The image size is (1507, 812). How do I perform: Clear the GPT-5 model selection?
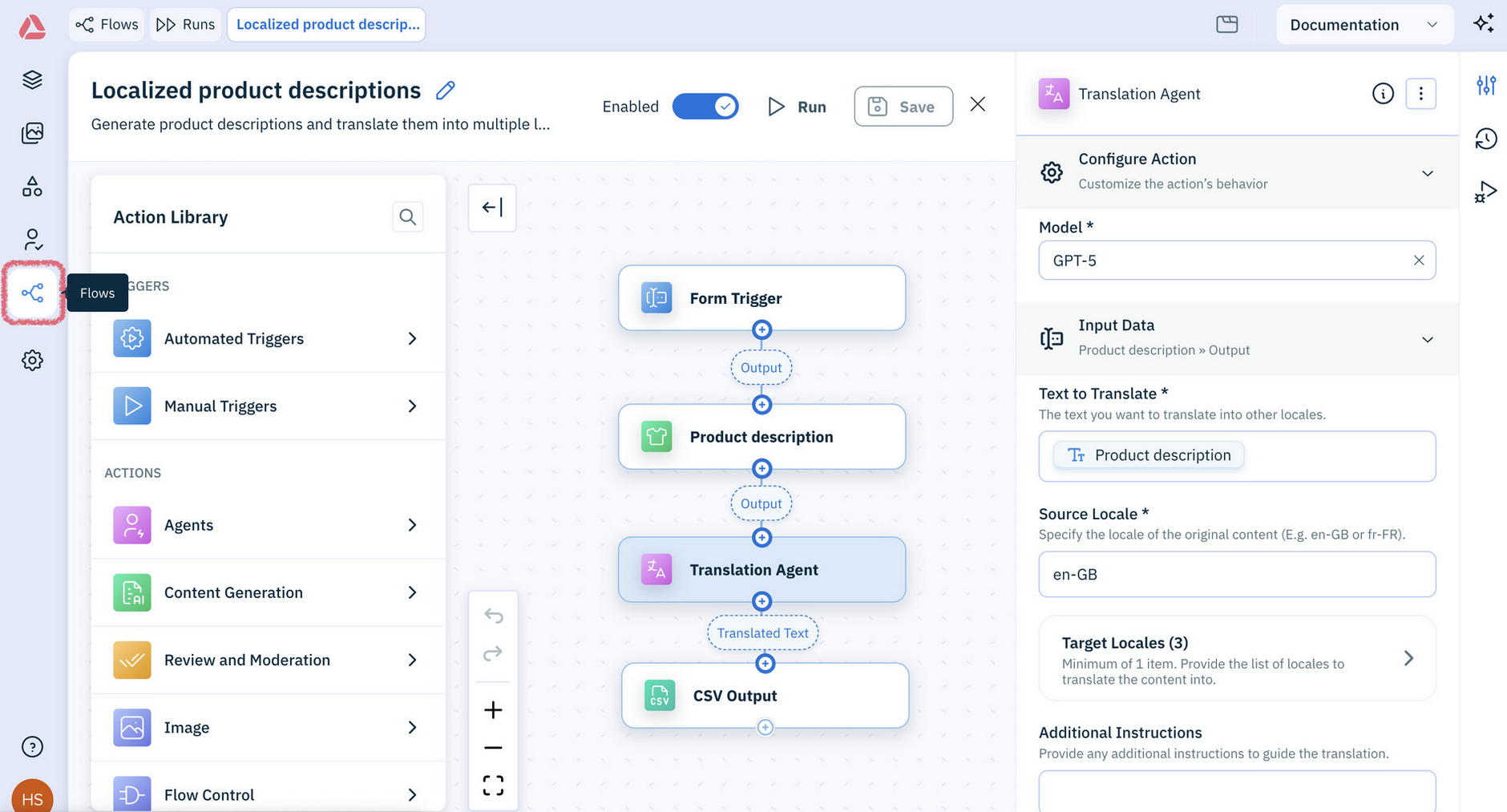point(1419,261)
